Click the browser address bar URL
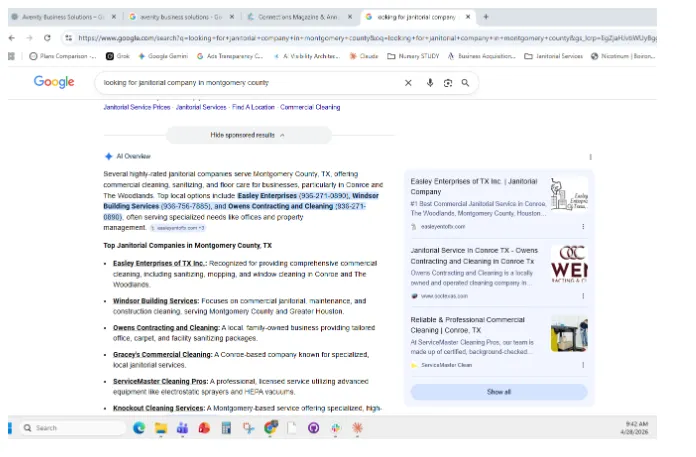 point(367,38)
